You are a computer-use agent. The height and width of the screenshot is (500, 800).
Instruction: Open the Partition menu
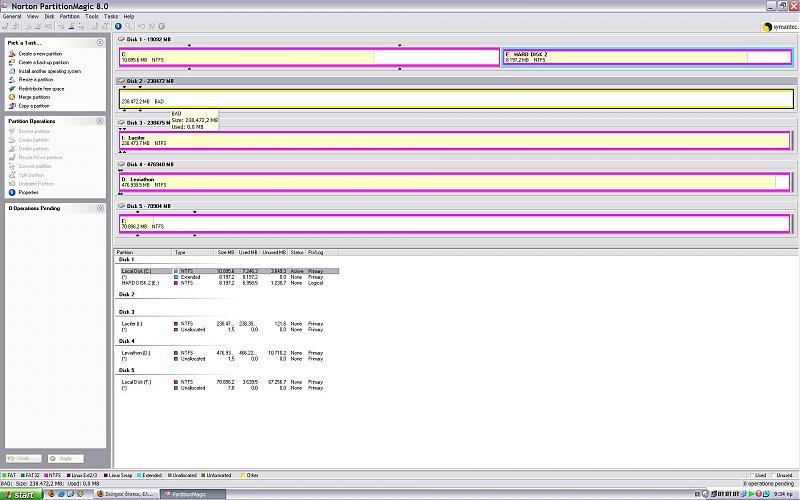tap(69, 16)
